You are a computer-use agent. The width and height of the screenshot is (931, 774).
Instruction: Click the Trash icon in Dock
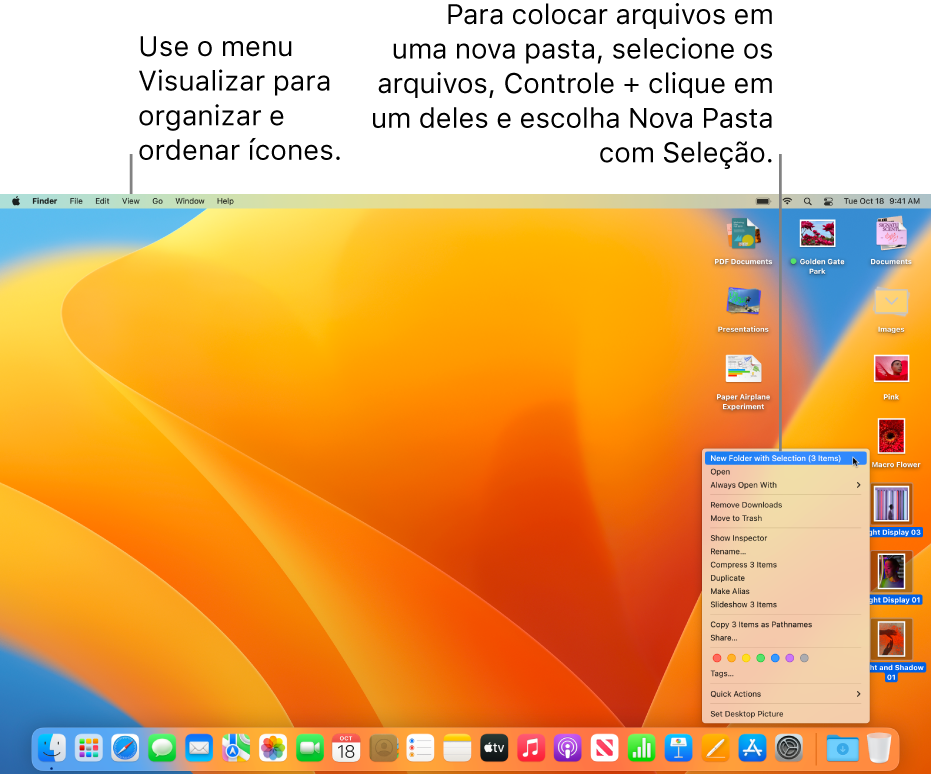pyautogui.click(x=878, y=747)
